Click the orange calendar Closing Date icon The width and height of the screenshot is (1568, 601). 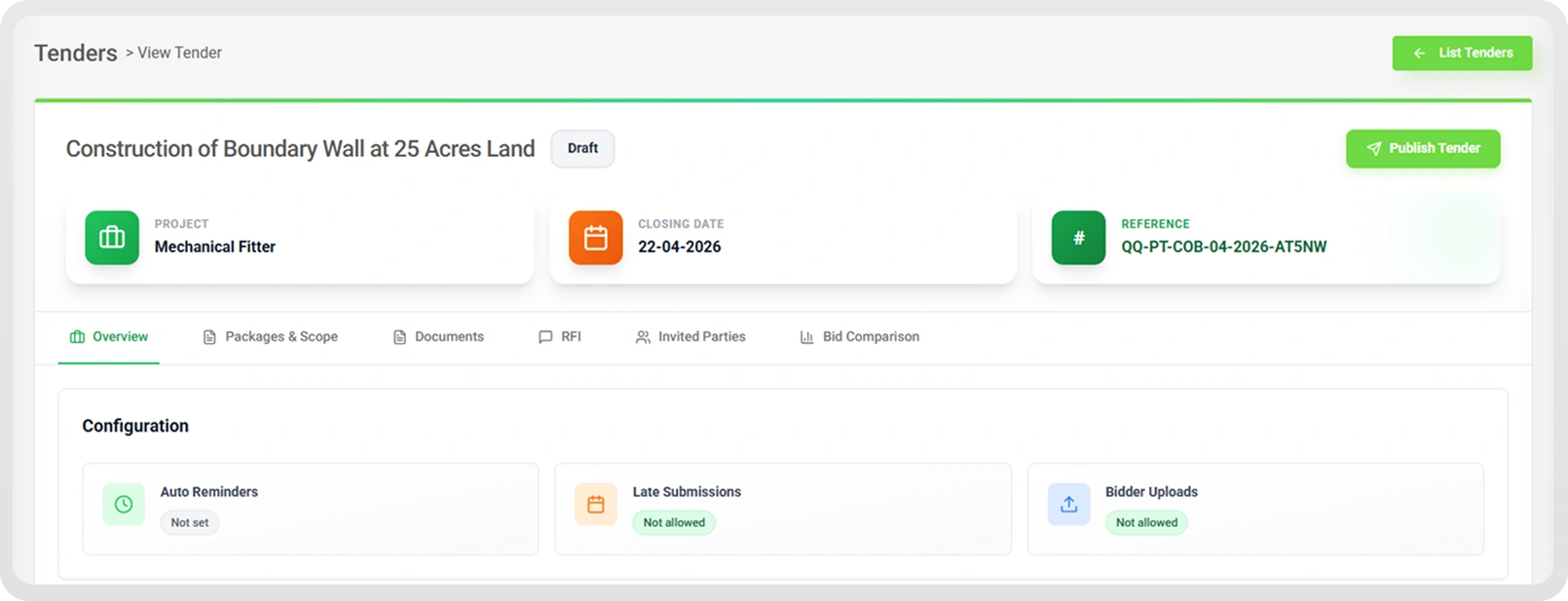(596, 238)
